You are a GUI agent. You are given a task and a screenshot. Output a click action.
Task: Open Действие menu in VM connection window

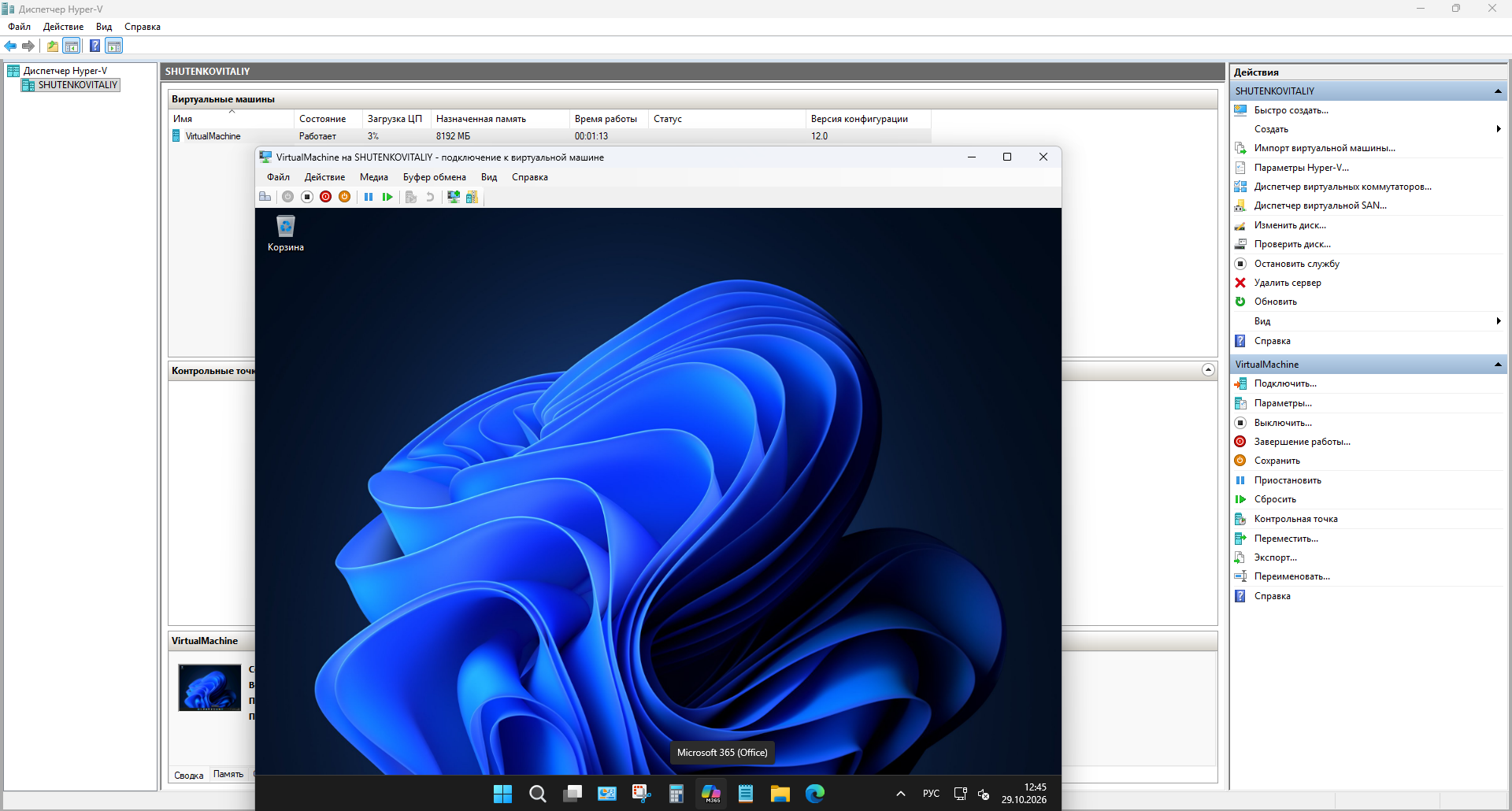tap(324, 177)
